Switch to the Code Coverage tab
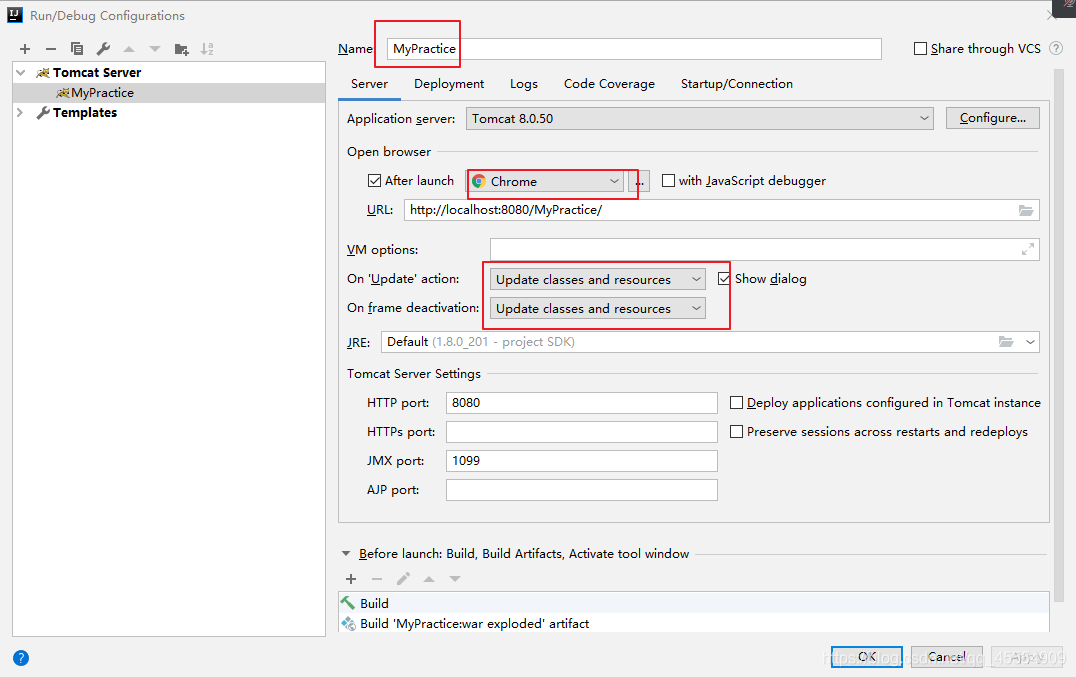This screenshot has width=1076, height=677. pos(609,84)
